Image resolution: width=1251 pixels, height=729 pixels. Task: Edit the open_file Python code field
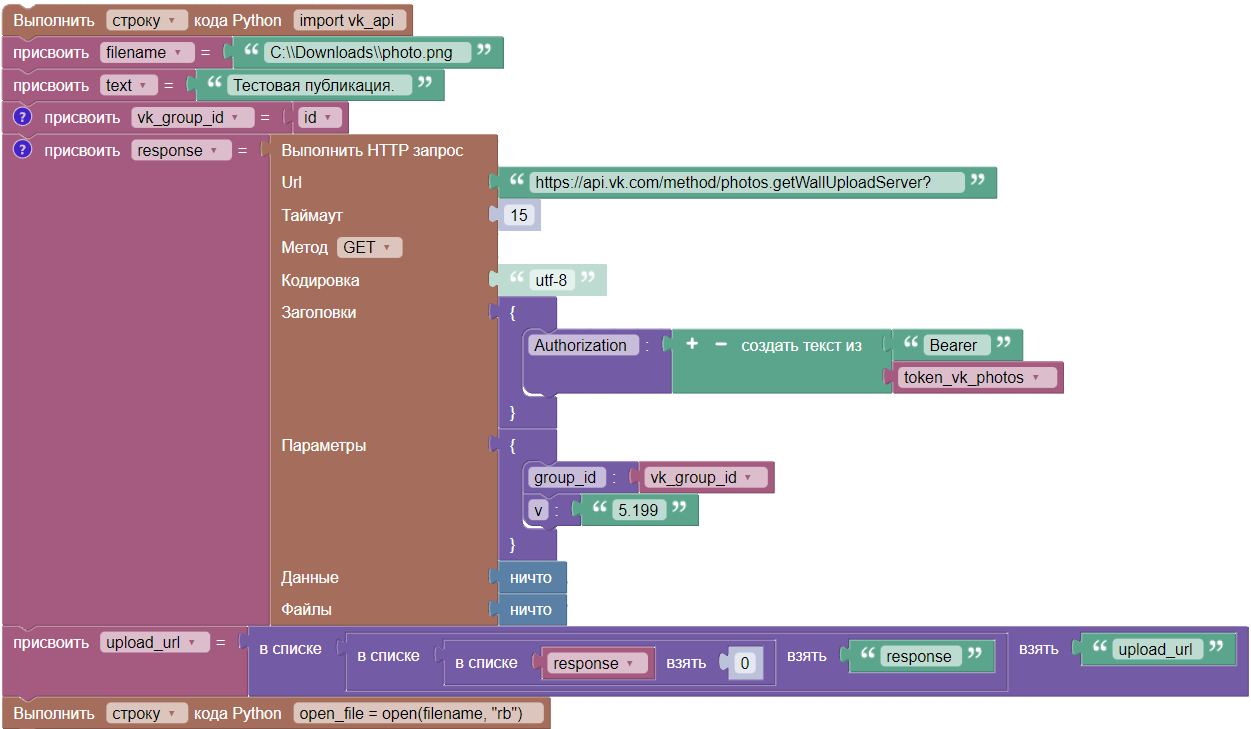[420, 713]
